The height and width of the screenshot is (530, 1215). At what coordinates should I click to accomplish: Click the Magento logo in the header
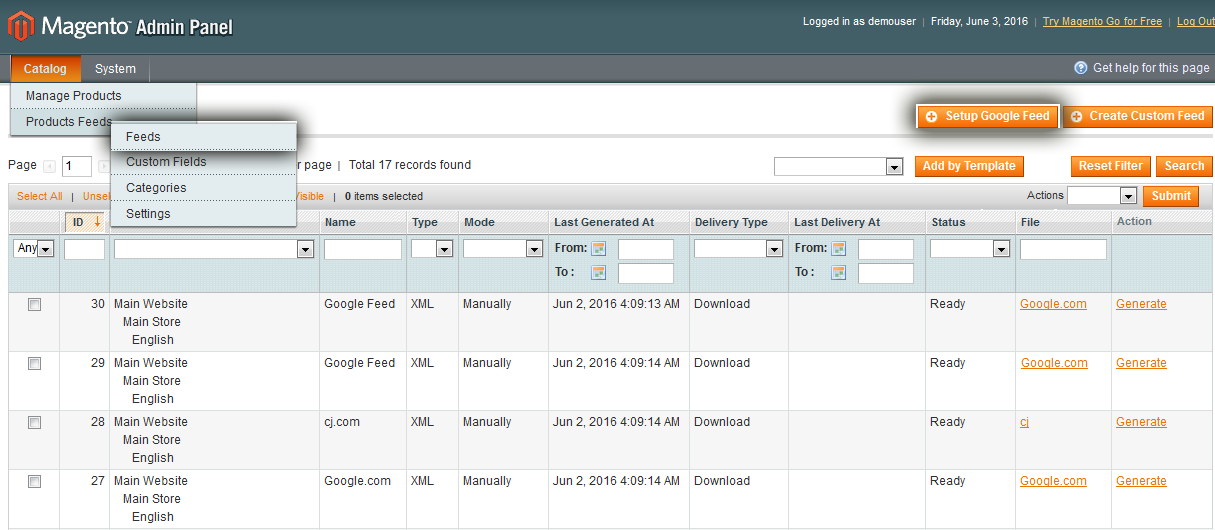click(120, 26)
